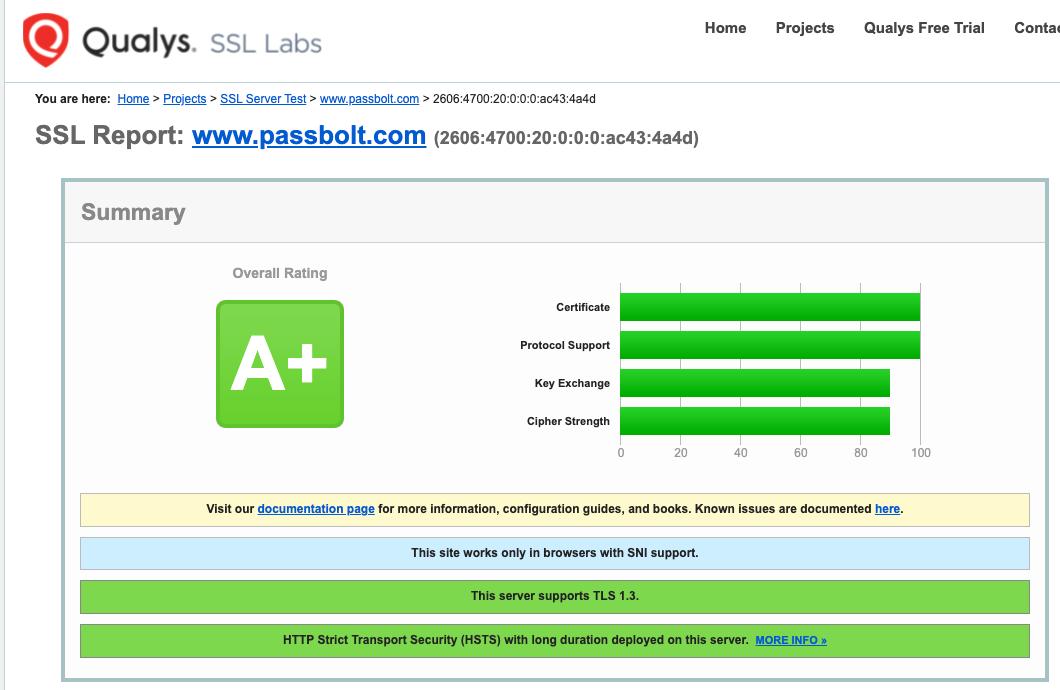Click the HSTS long duration notice text
Viewport: 1060px width, 690px height.
pyautogui.click(x=516, y=640)
